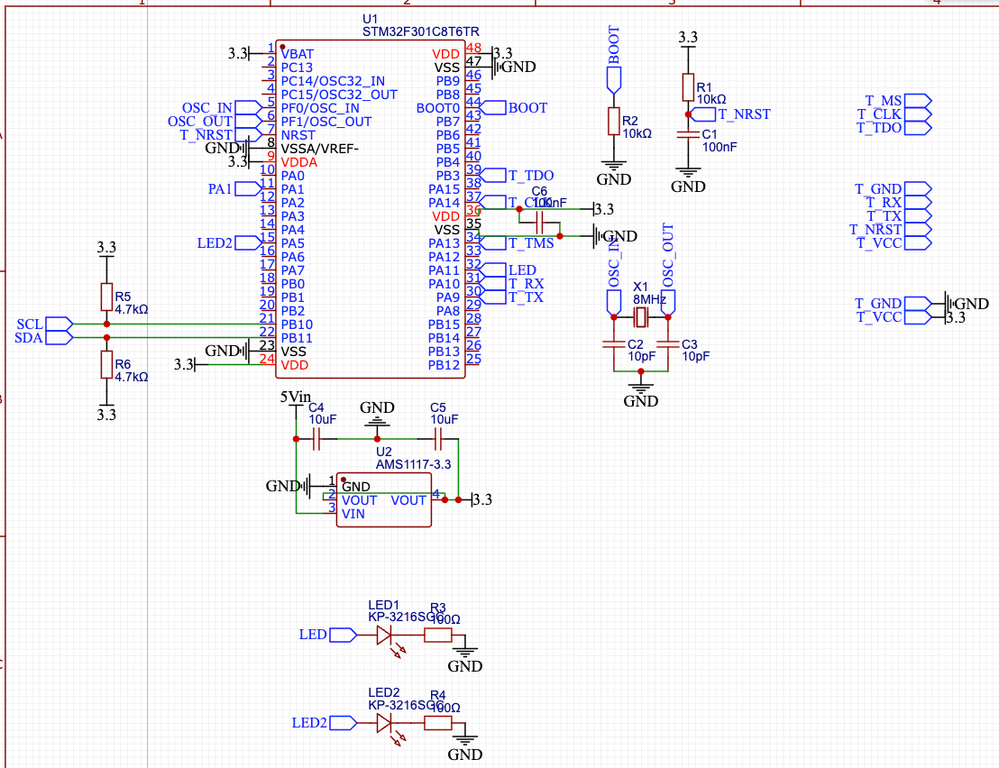
Task: Click the PB12 pin label
Action: [x=443, y=365]
